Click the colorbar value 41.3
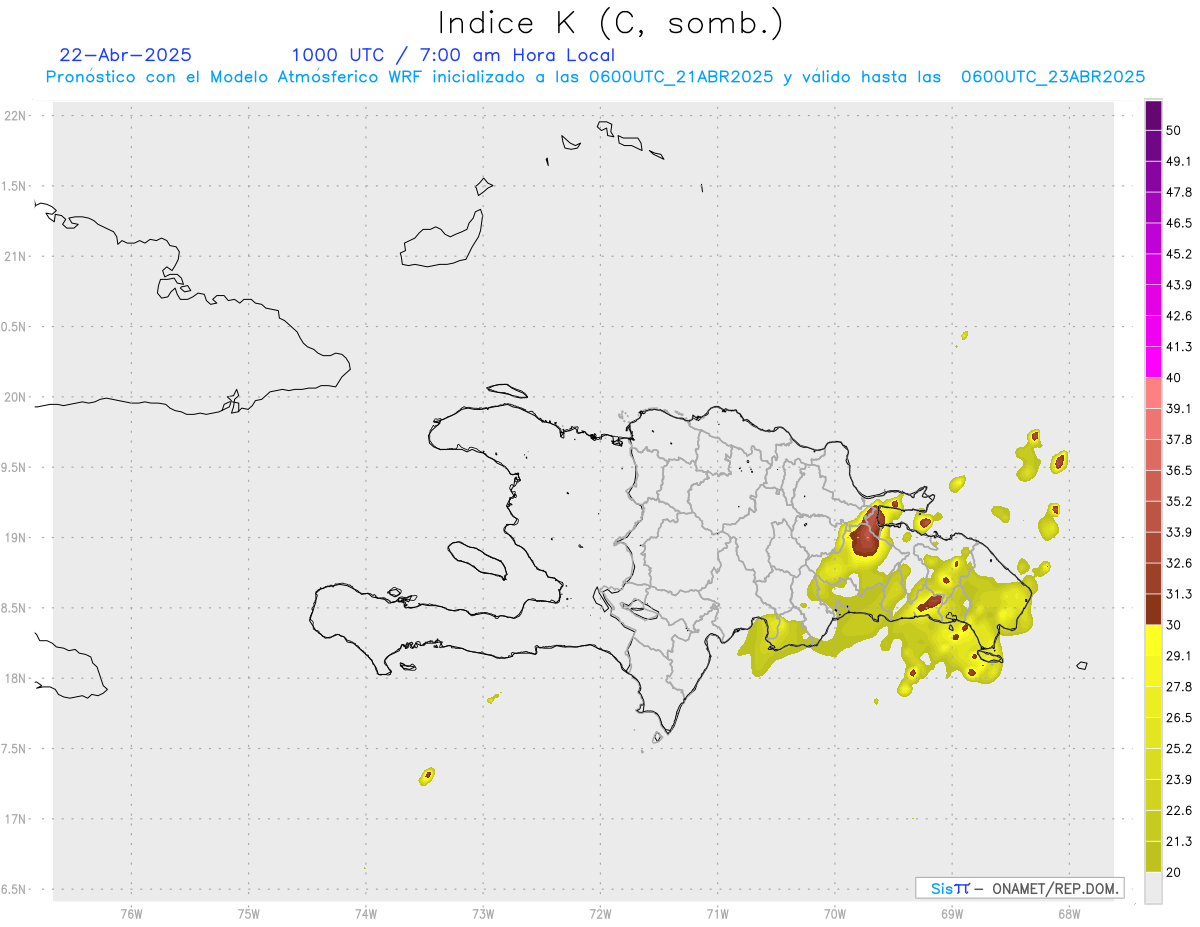Viewport: 1200px width, 927px height. click(x=1179, y=347)
